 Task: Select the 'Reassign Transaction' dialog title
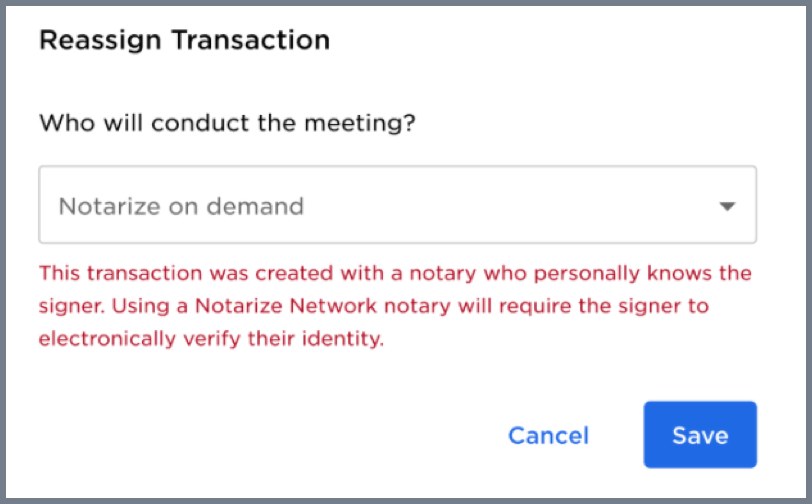(184, 40)
